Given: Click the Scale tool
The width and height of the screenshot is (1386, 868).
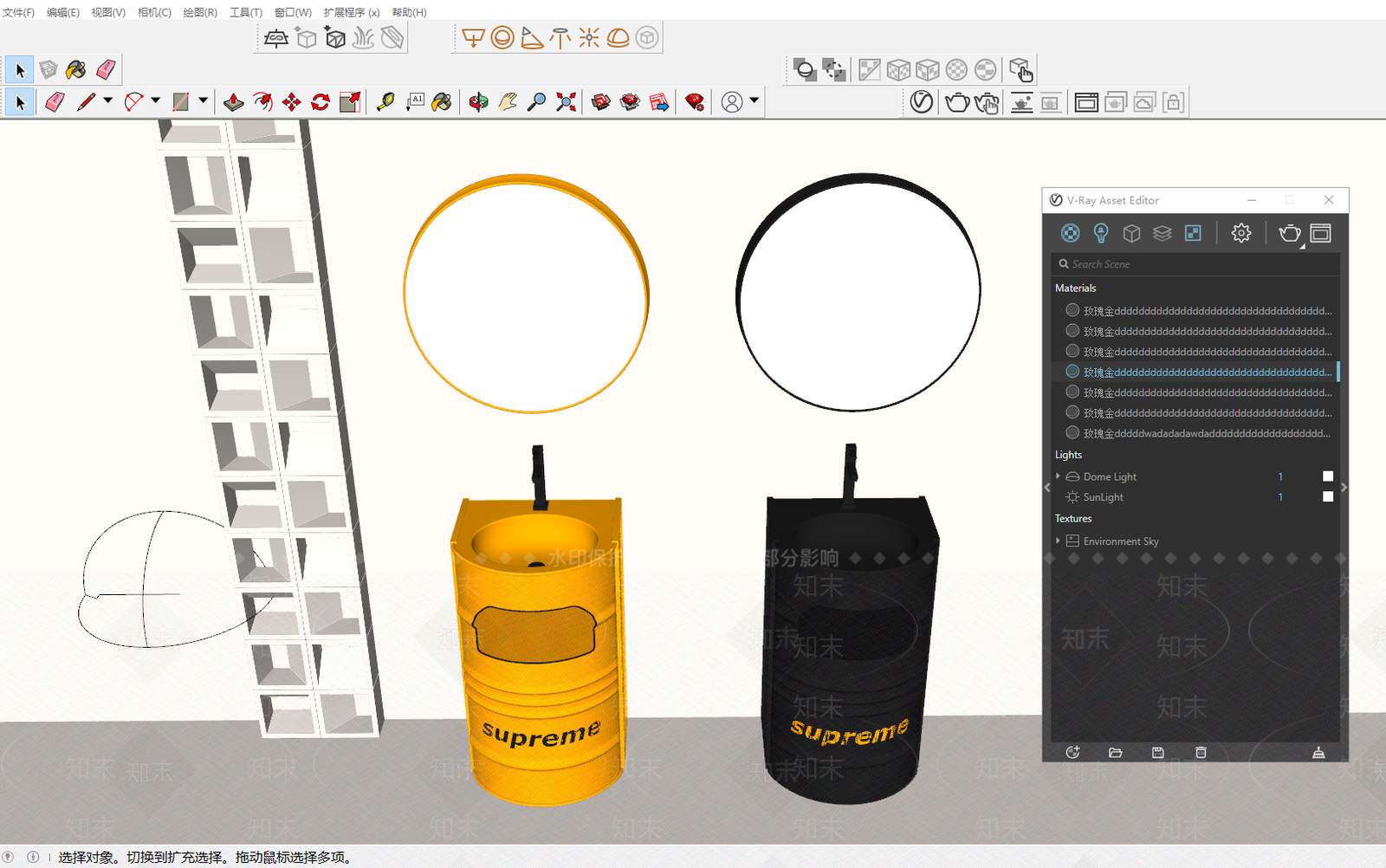Looking at the screenshot, I should 350,102.
